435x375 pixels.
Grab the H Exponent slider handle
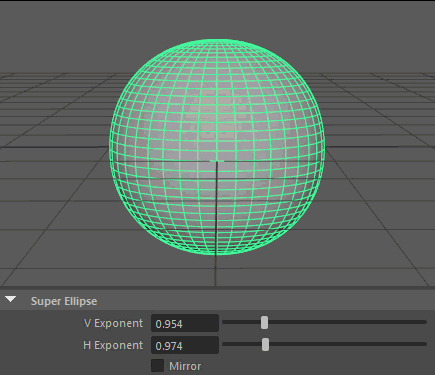[x=265, y=345]
